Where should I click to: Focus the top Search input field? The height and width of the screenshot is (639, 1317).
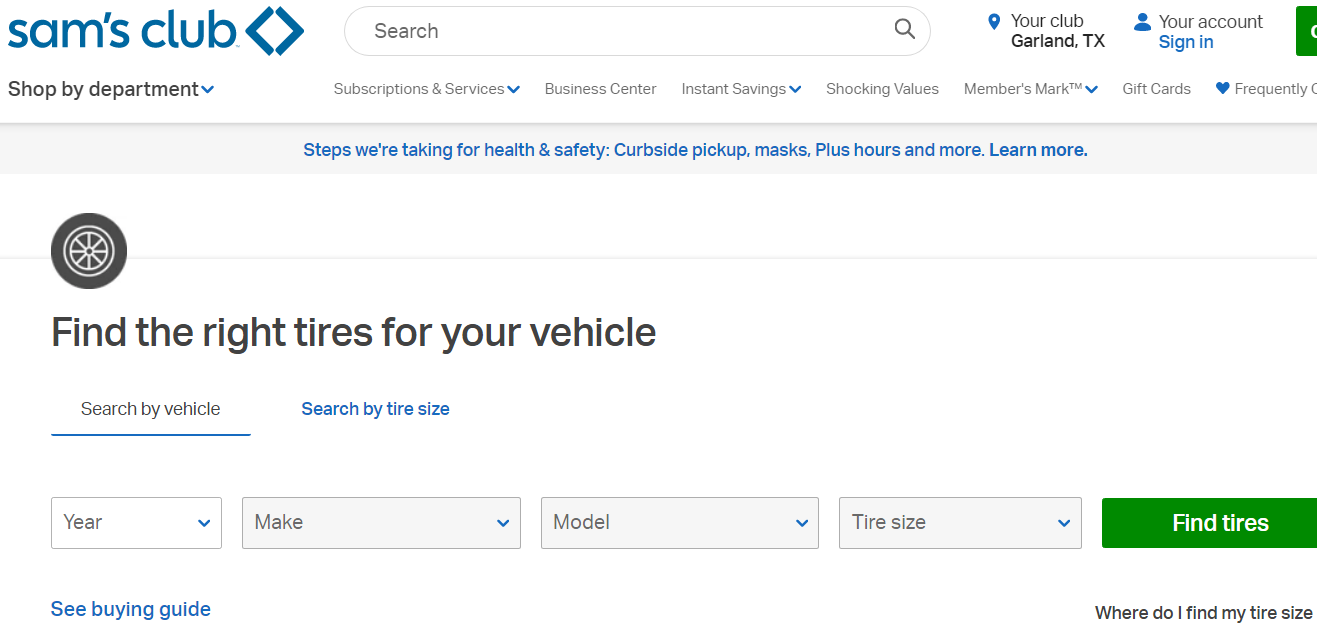pyautogui.click(x=620, y=31)
